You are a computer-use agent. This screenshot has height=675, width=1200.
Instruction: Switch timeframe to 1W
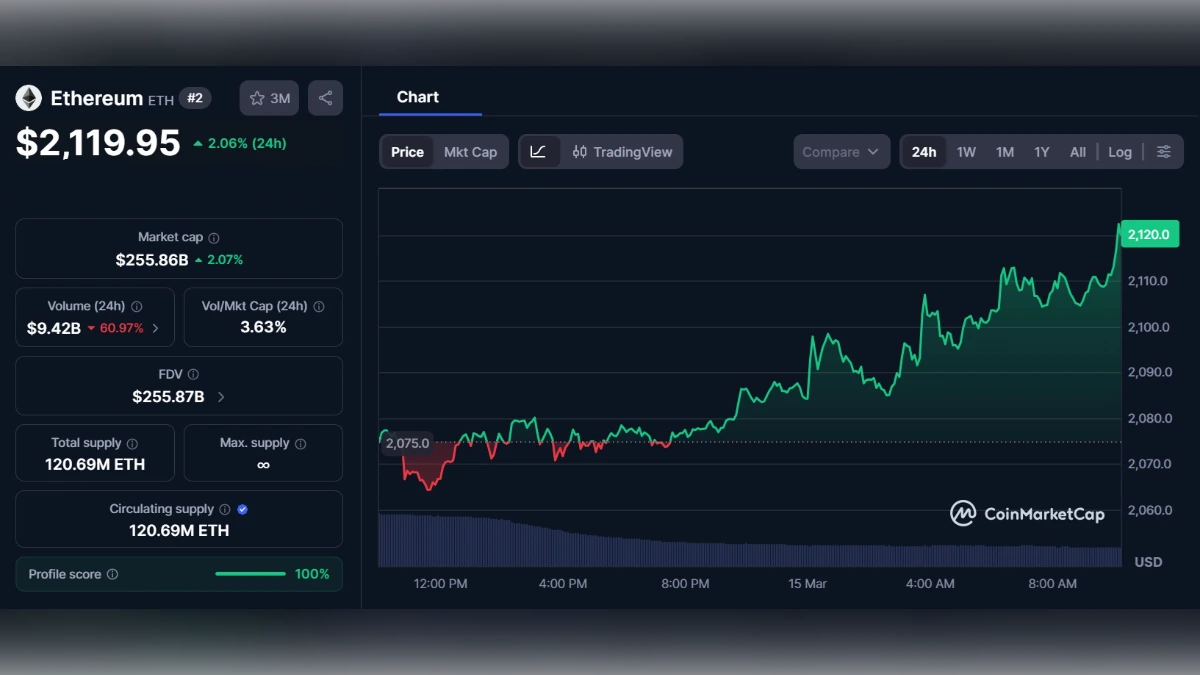pos(966,151)
